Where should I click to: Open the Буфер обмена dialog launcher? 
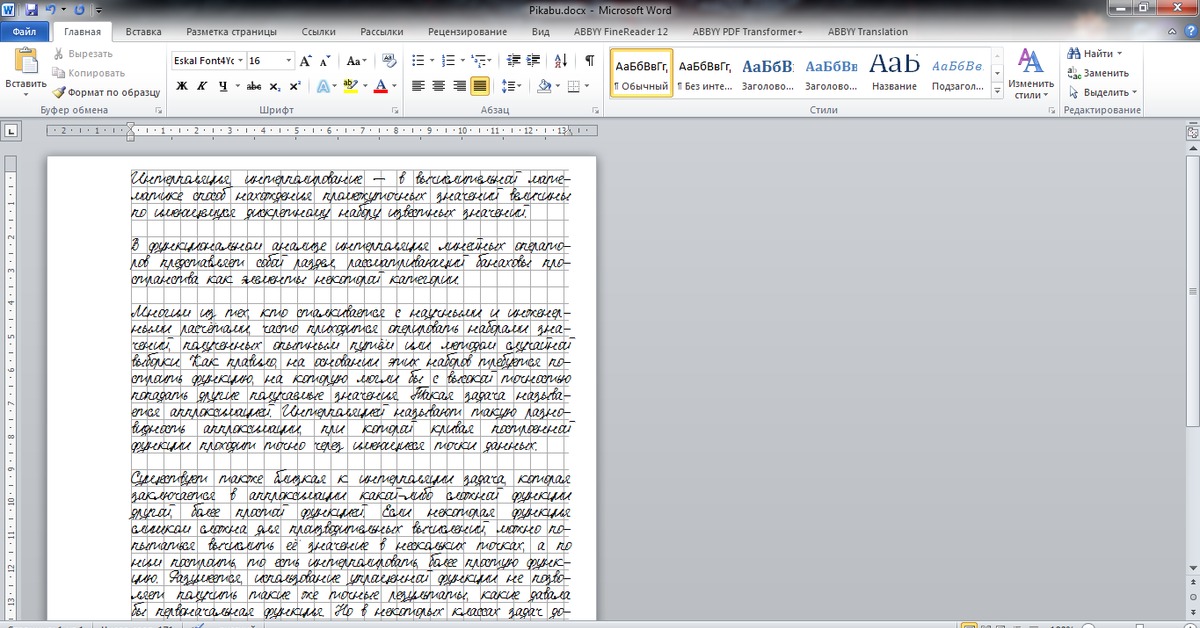point(160,111)
